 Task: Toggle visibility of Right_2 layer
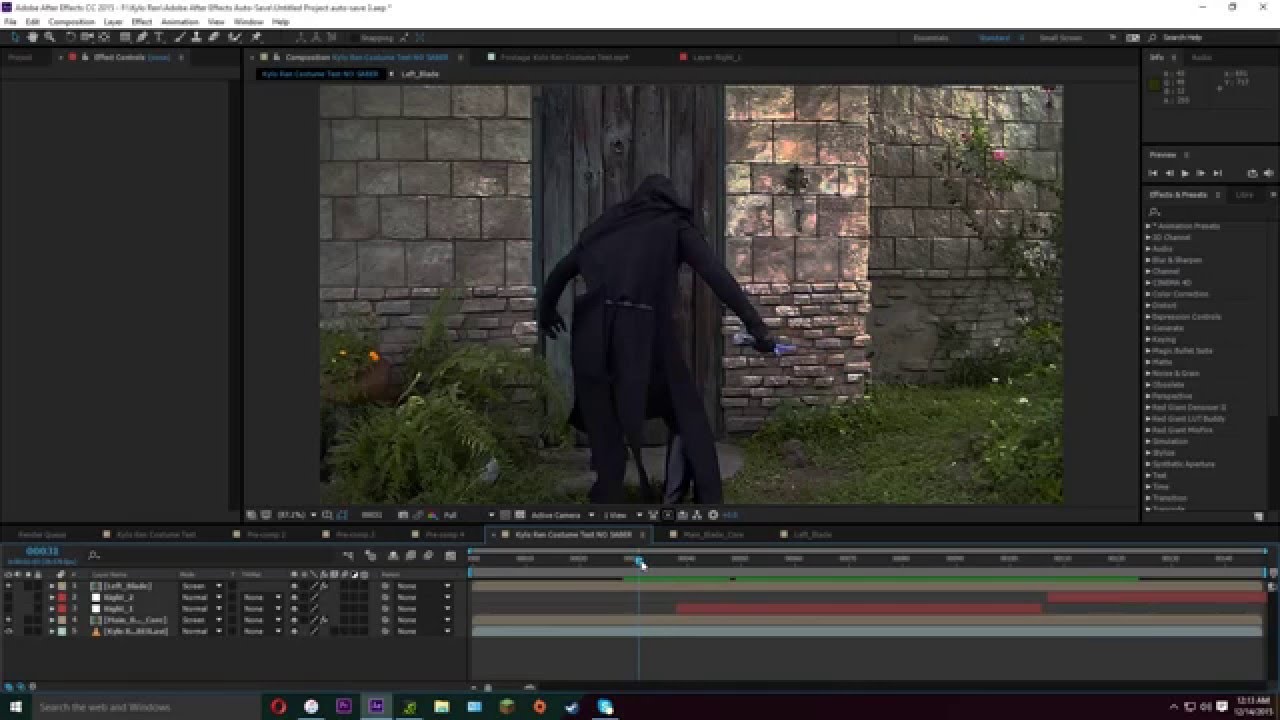pos(9,597)
